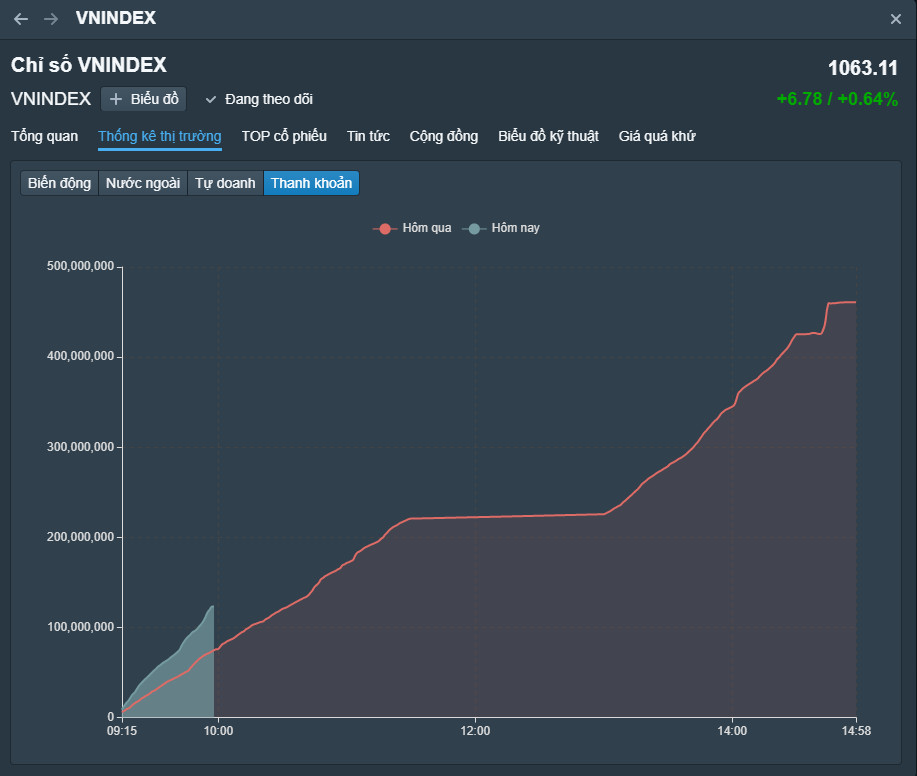Go back with the left arrow icon
The width and height of the screenshot is (917, 776).
21,19
